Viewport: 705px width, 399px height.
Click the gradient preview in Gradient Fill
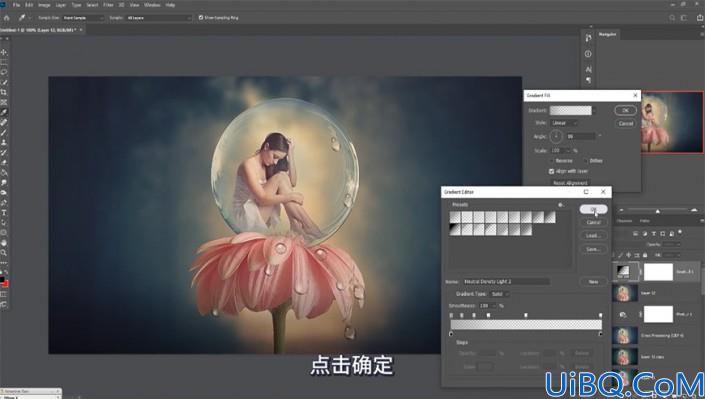point(571,110)
